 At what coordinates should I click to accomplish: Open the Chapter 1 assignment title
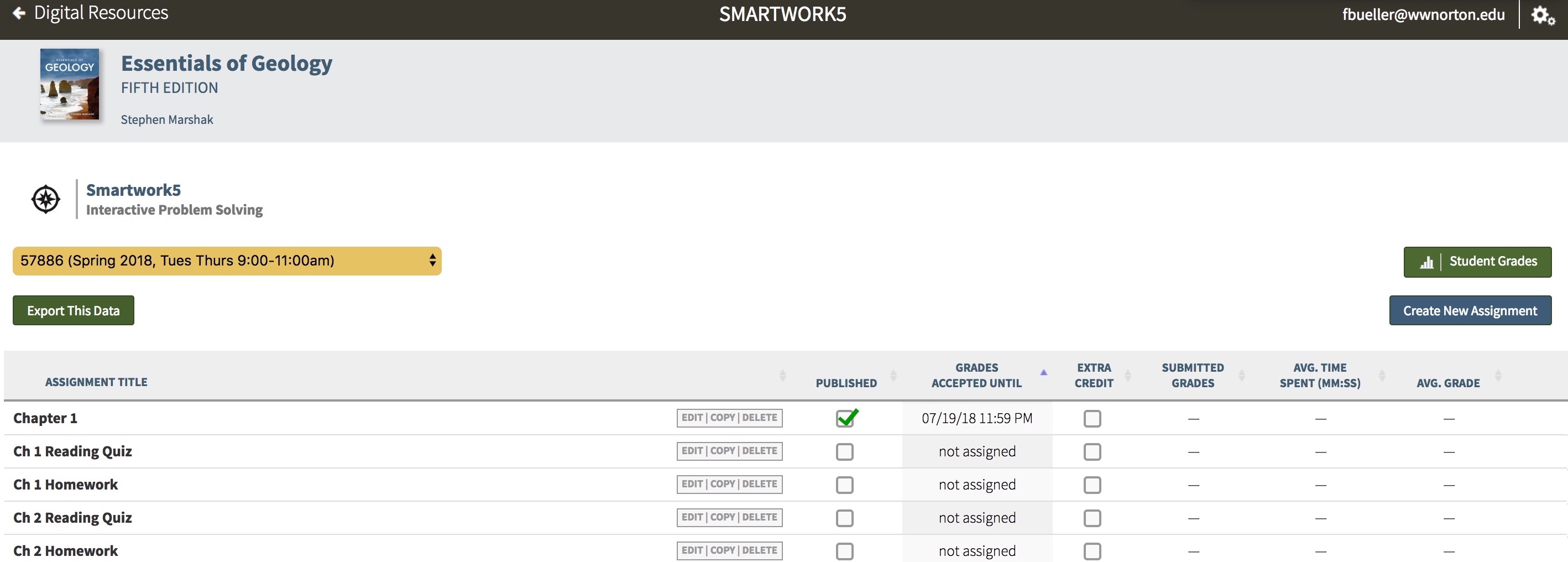tap(45, 418)
